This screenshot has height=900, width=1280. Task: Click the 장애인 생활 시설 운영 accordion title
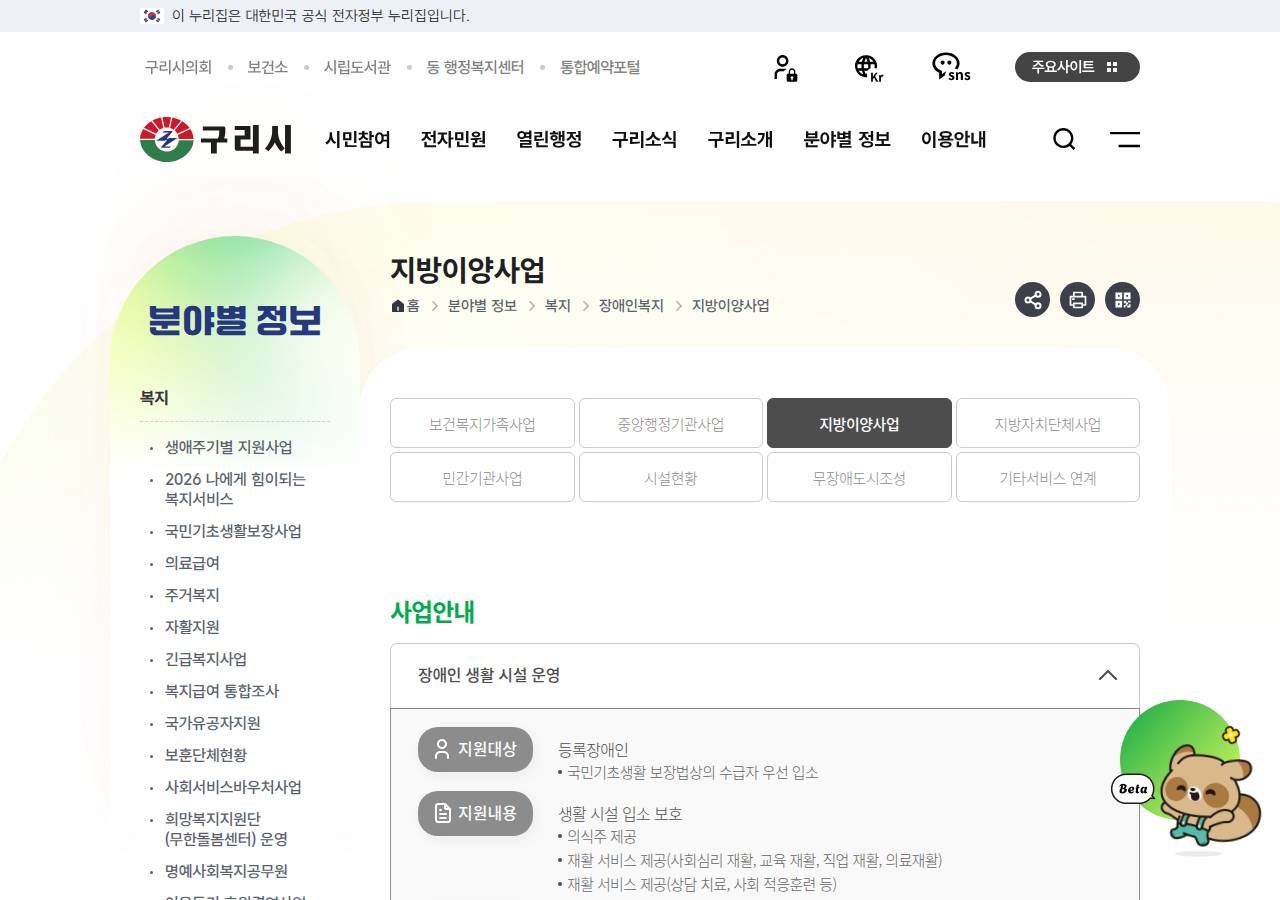[x=489, y=675]
